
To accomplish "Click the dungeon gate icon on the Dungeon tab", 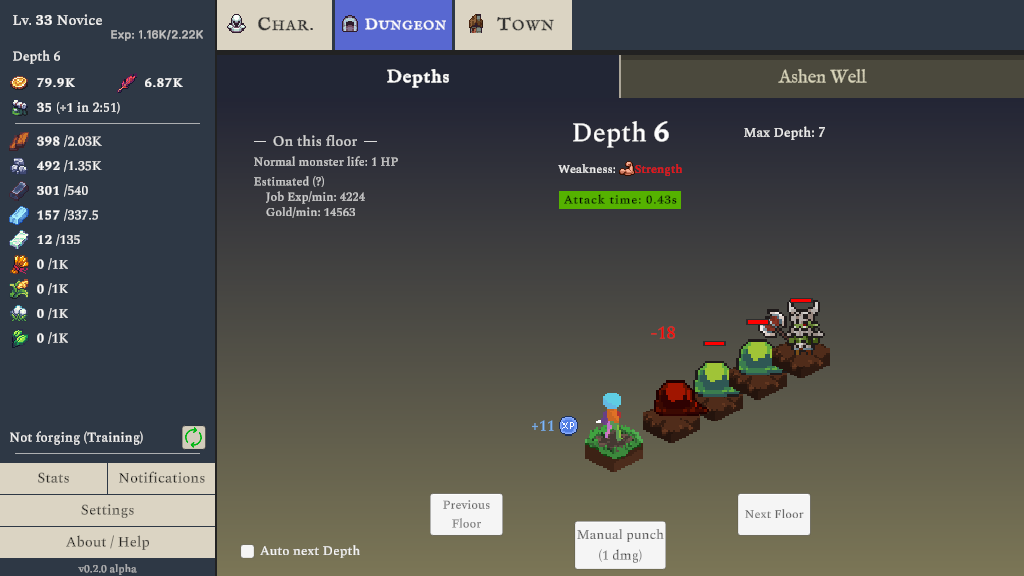I will 350,24.
